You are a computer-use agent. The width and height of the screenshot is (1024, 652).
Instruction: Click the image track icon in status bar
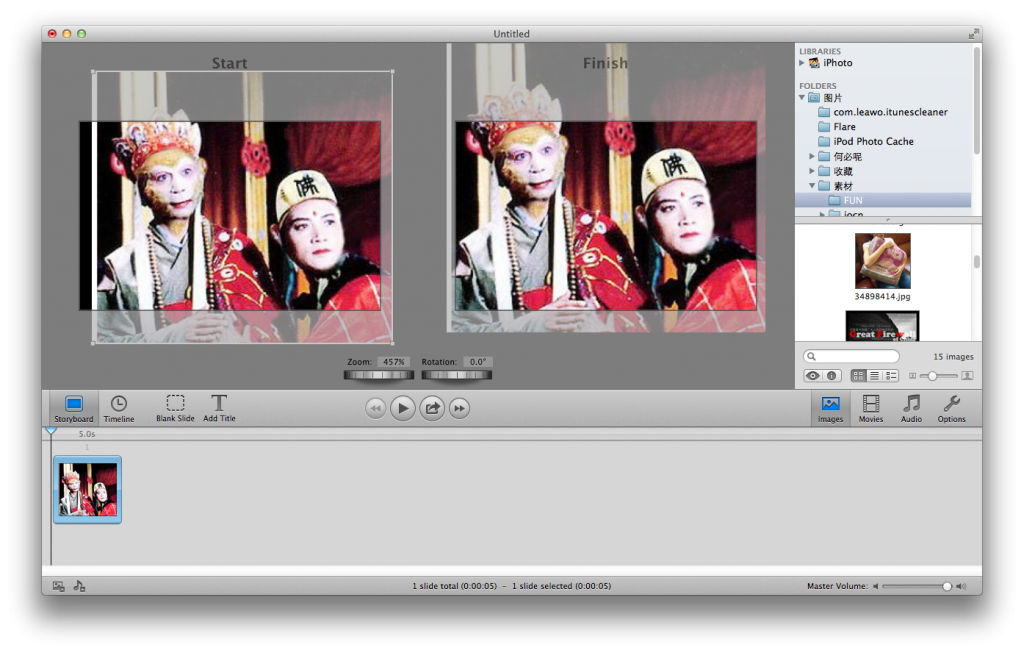coord(58,586)
